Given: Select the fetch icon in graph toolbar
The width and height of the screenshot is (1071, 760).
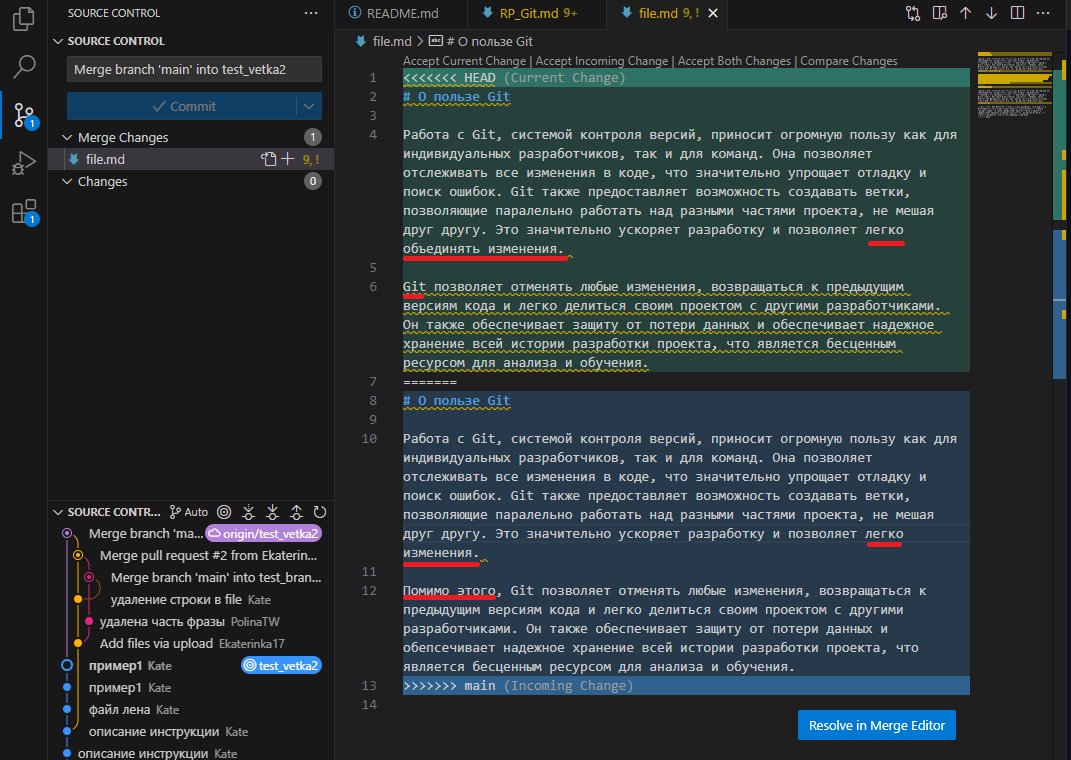Looking at the screenshot, I should 248,512.
